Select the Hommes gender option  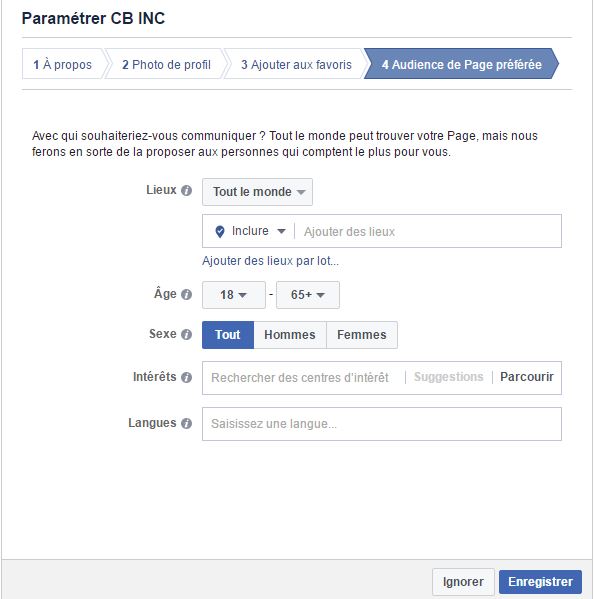[x=290, y=335]
